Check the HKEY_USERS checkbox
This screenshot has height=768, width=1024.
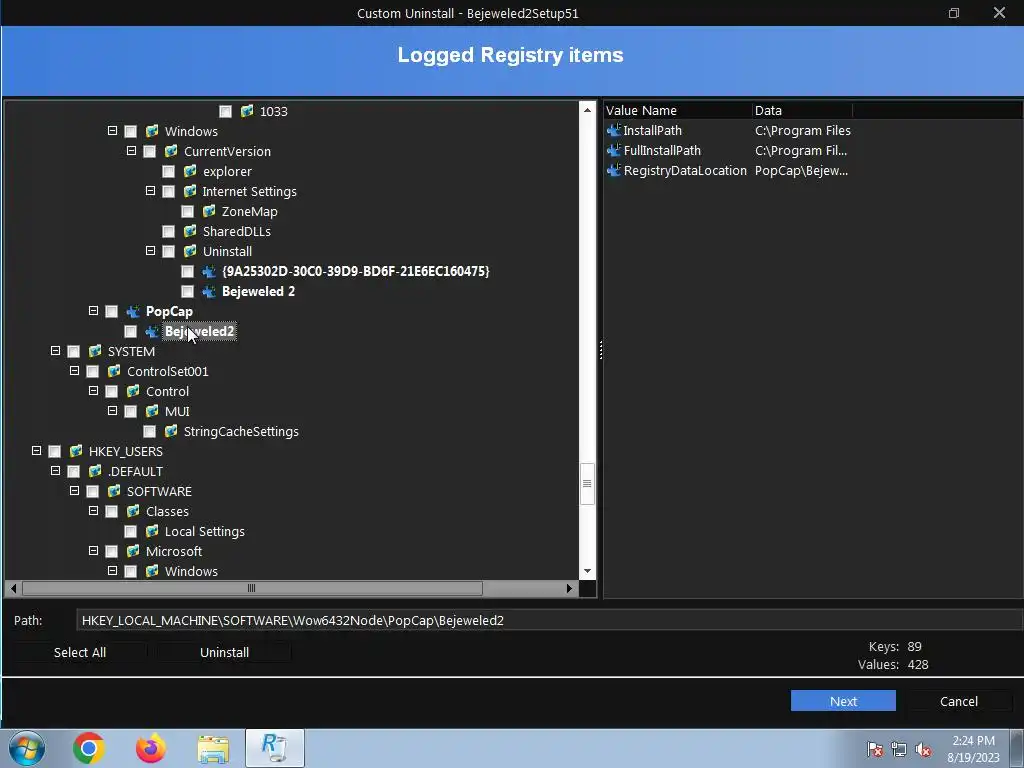pyautogui.click(x=55, y=452)
